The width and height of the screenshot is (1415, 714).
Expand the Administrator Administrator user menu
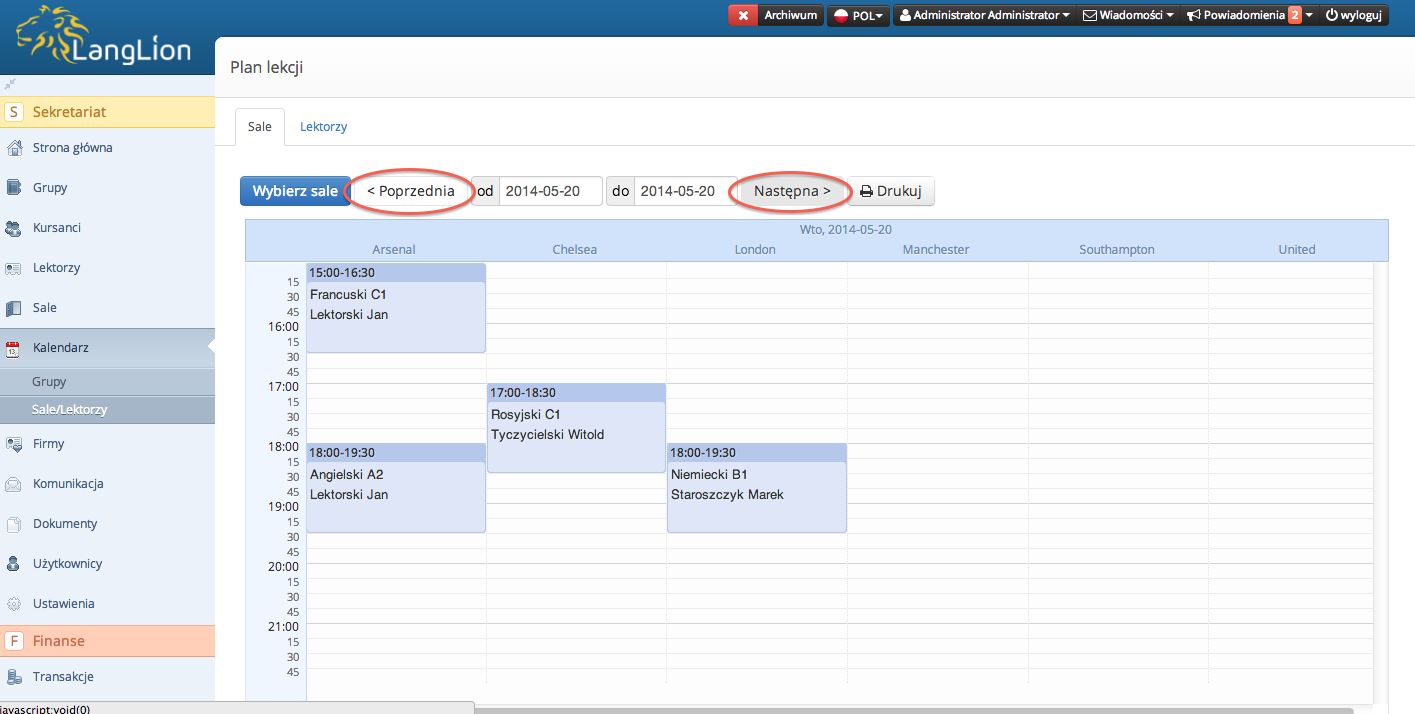tap(984, 15)
